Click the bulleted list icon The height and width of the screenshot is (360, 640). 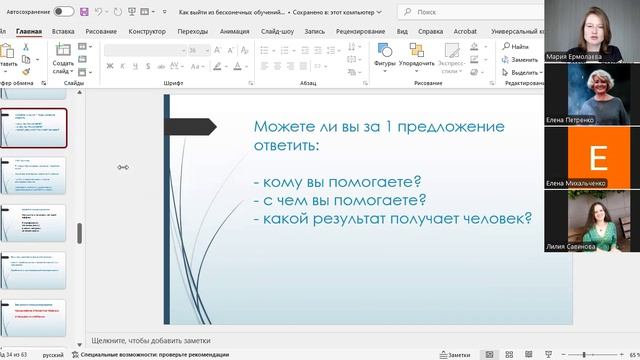pos(264,51)
